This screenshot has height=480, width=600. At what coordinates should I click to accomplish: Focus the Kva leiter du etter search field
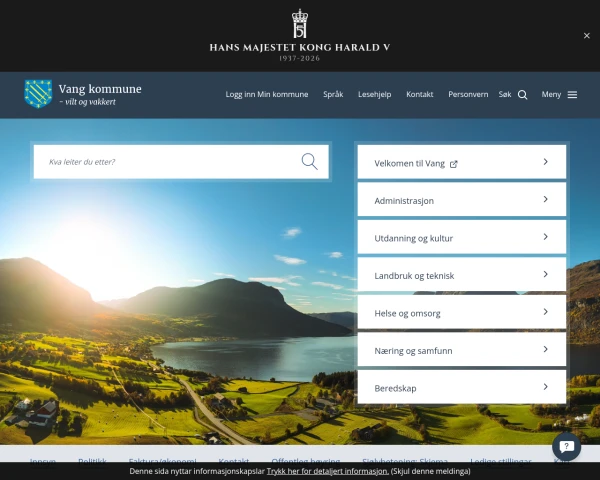click(x=181, y=162)
